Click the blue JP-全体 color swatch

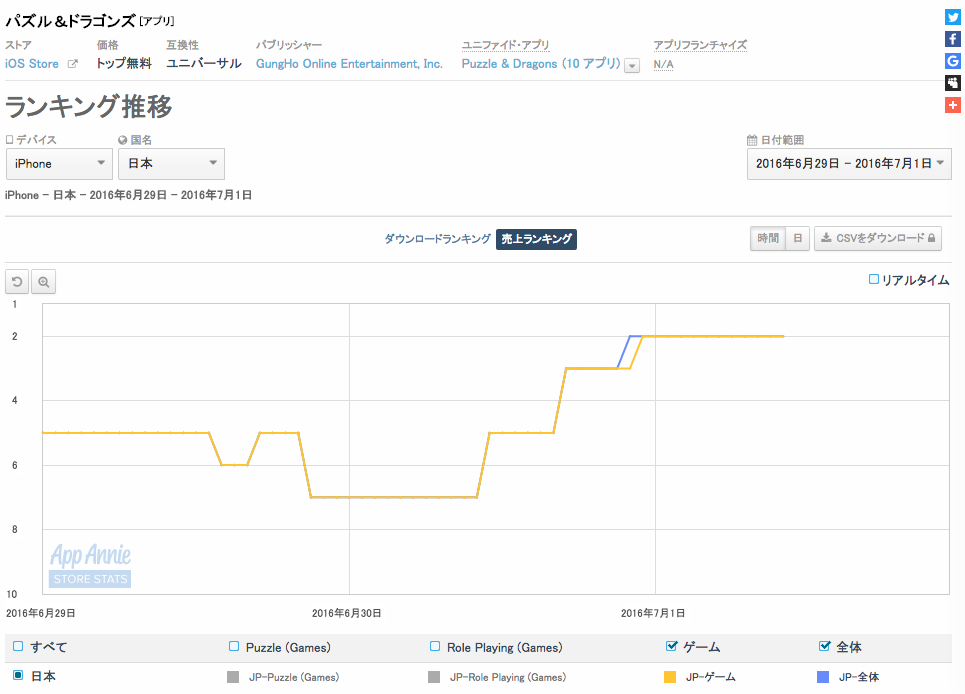823,677
